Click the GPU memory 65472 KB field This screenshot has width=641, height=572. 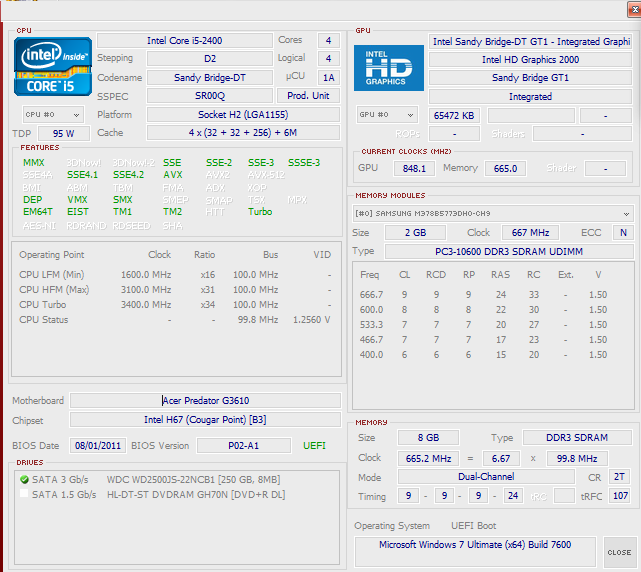(x=454, y=116)
